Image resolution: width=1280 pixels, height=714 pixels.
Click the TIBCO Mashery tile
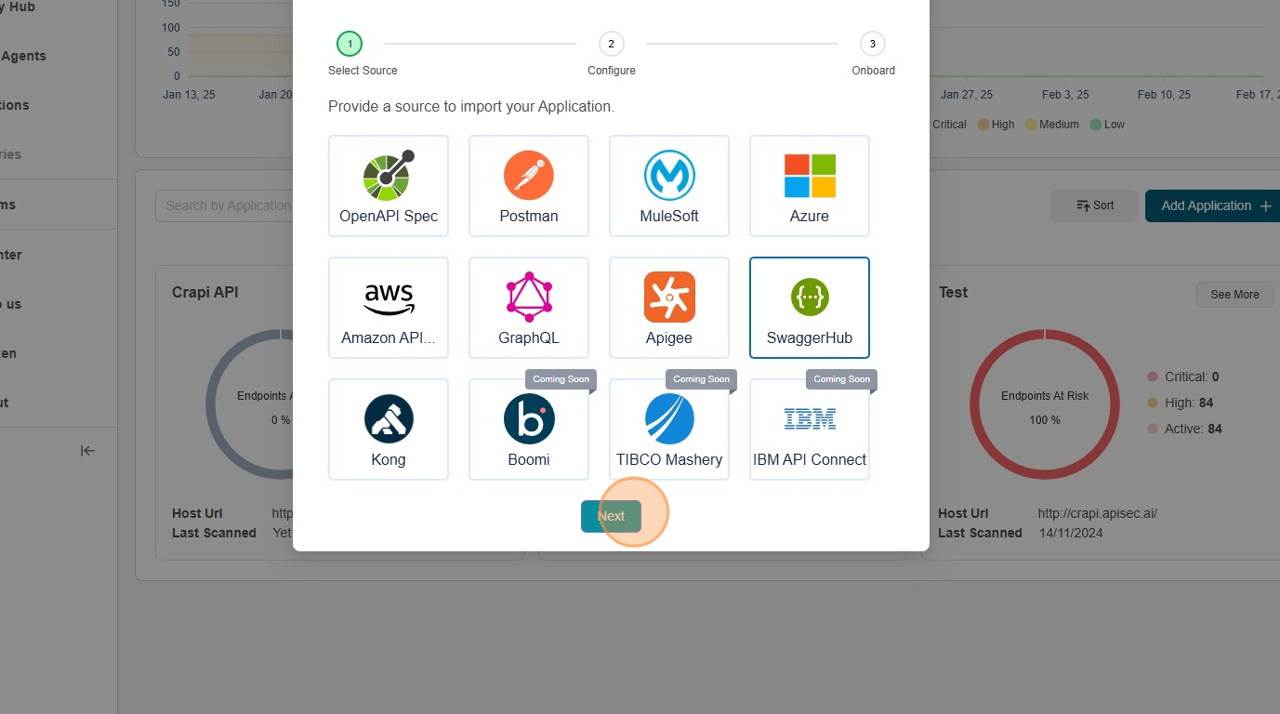point(669,421)
